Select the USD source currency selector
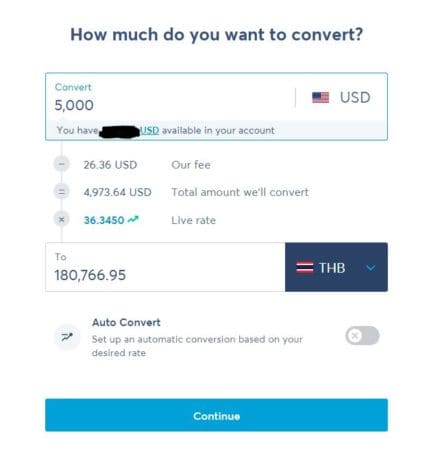The height and width of the screenshot is (450, 429). click(341, 98)
